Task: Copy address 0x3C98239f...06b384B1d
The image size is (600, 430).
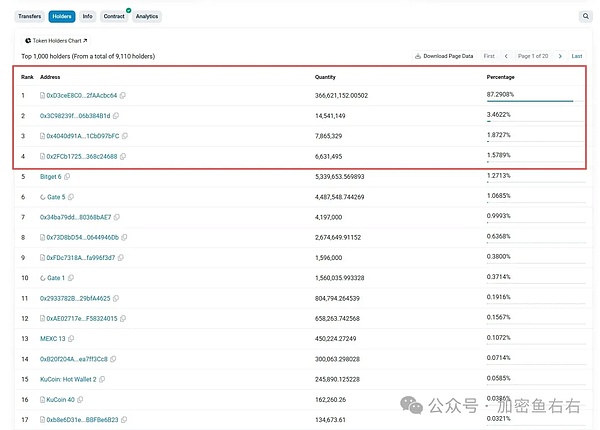Action: (x=117, y=116)
